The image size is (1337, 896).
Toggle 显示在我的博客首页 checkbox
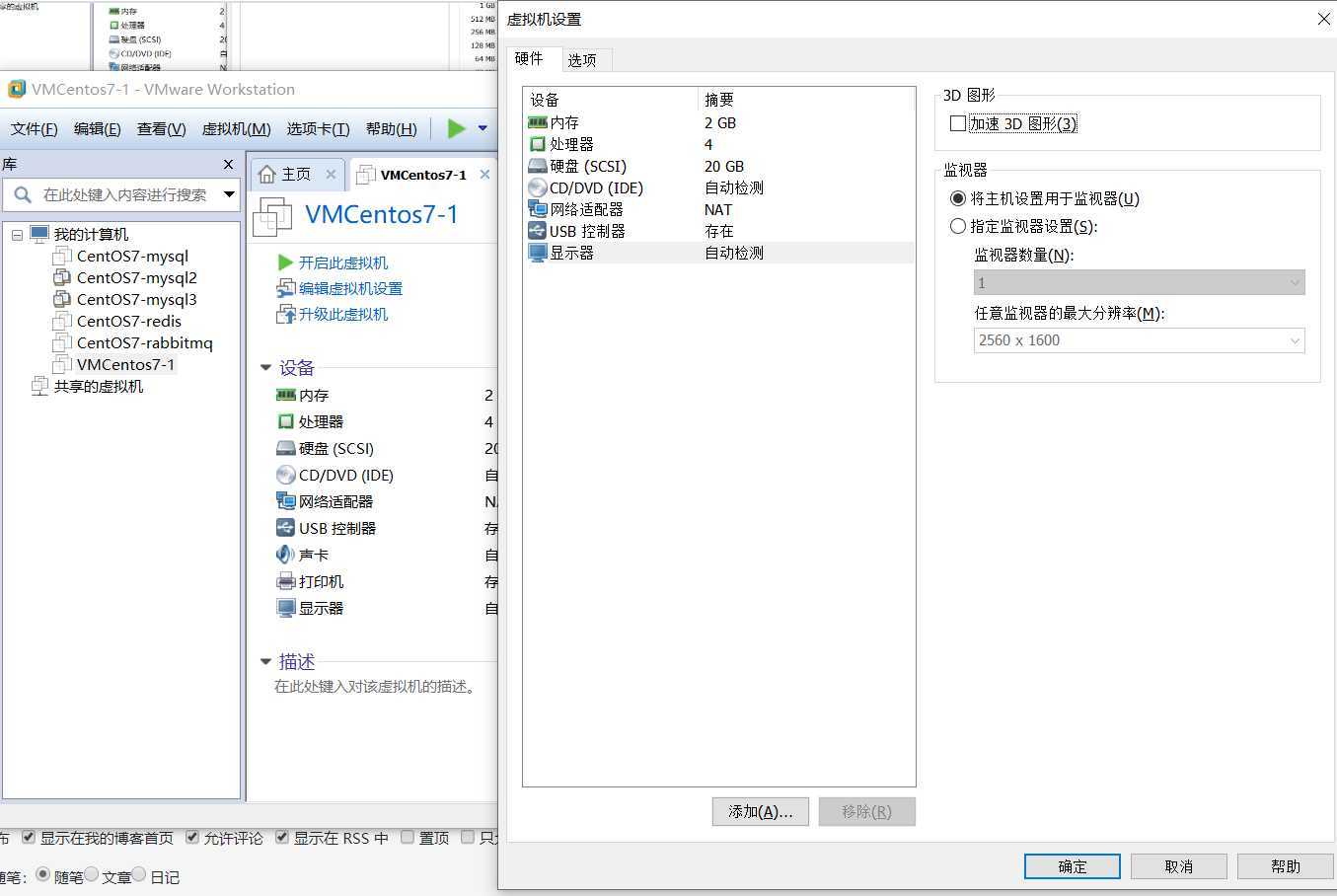coord(29,837)
